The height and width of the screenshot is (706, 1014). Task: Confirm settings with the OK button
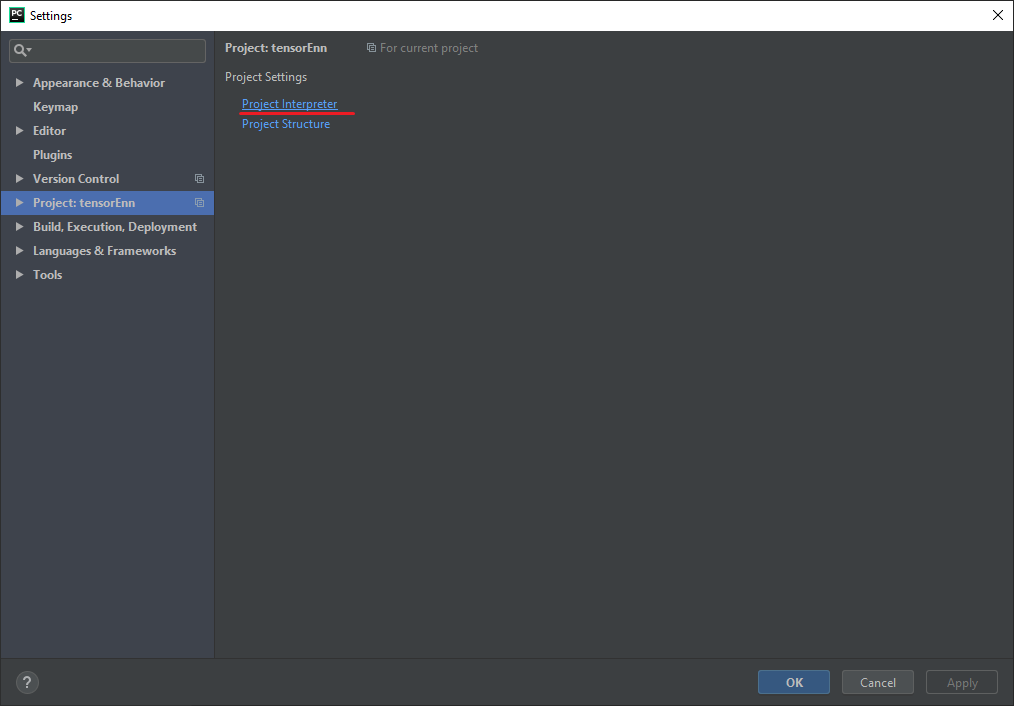pos(793,682)
